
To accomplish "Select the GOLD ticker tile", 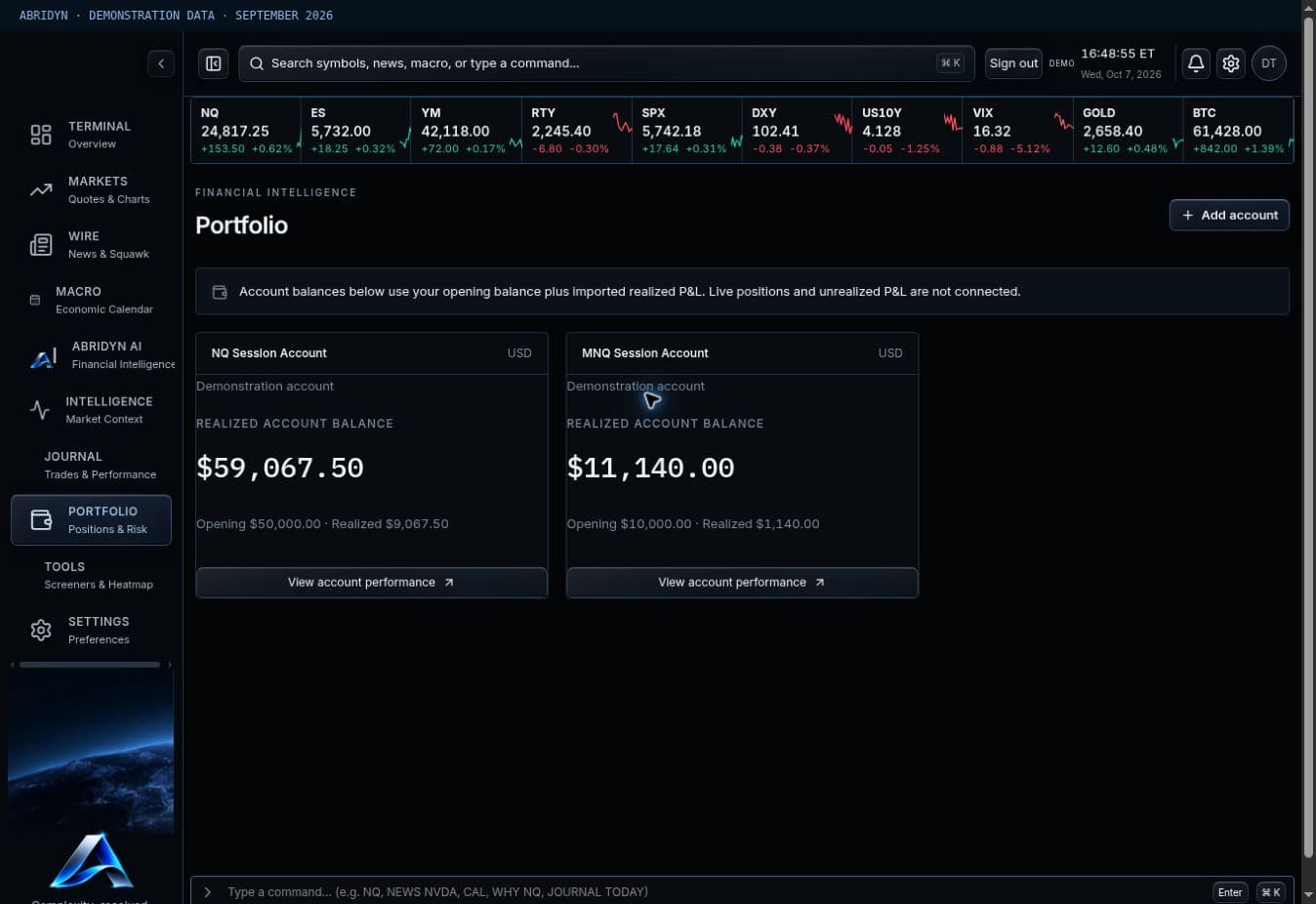I will point(1129,131).
